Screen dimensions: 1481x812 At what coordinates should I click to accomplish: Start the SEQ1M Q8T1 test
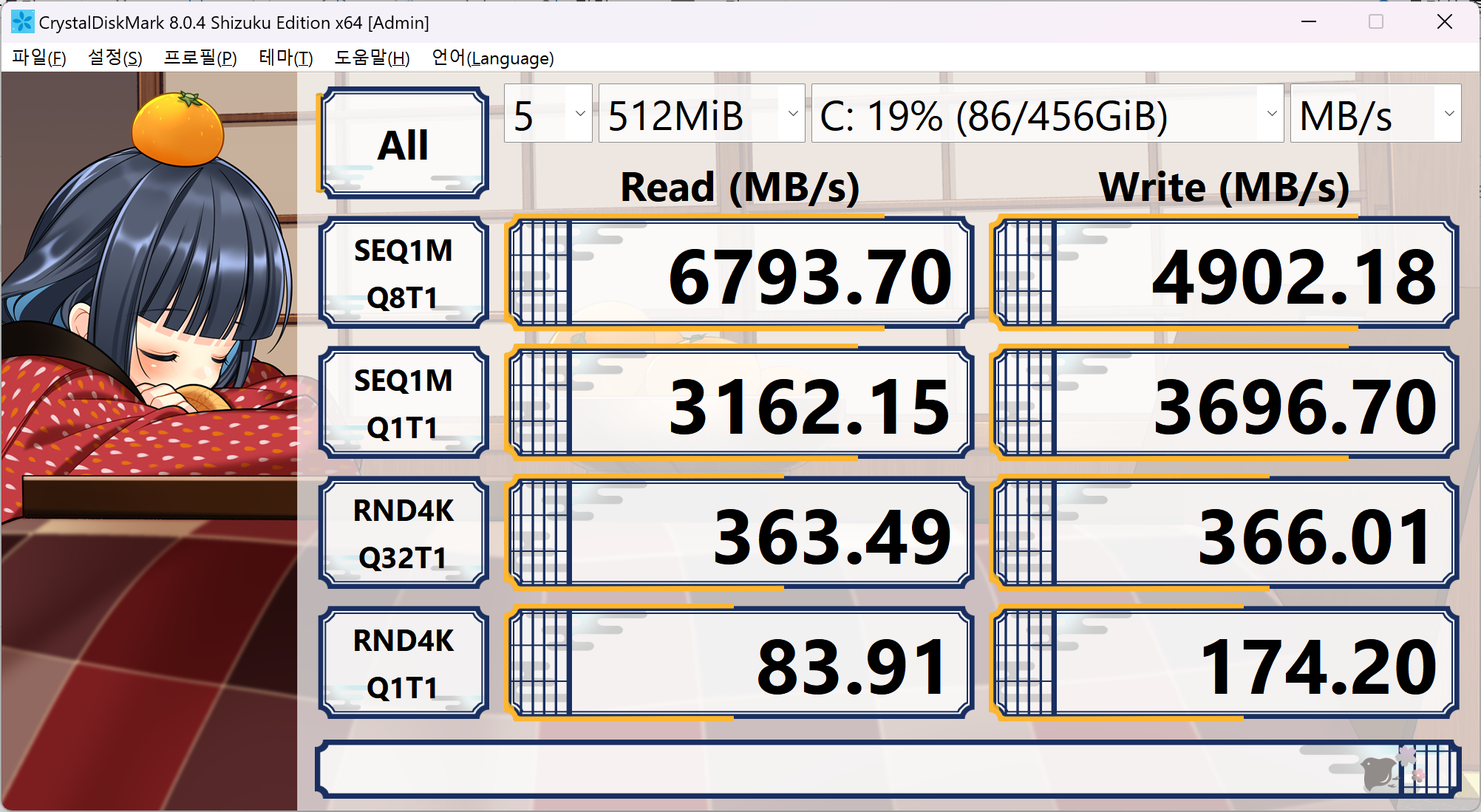(x=404, y=273)
